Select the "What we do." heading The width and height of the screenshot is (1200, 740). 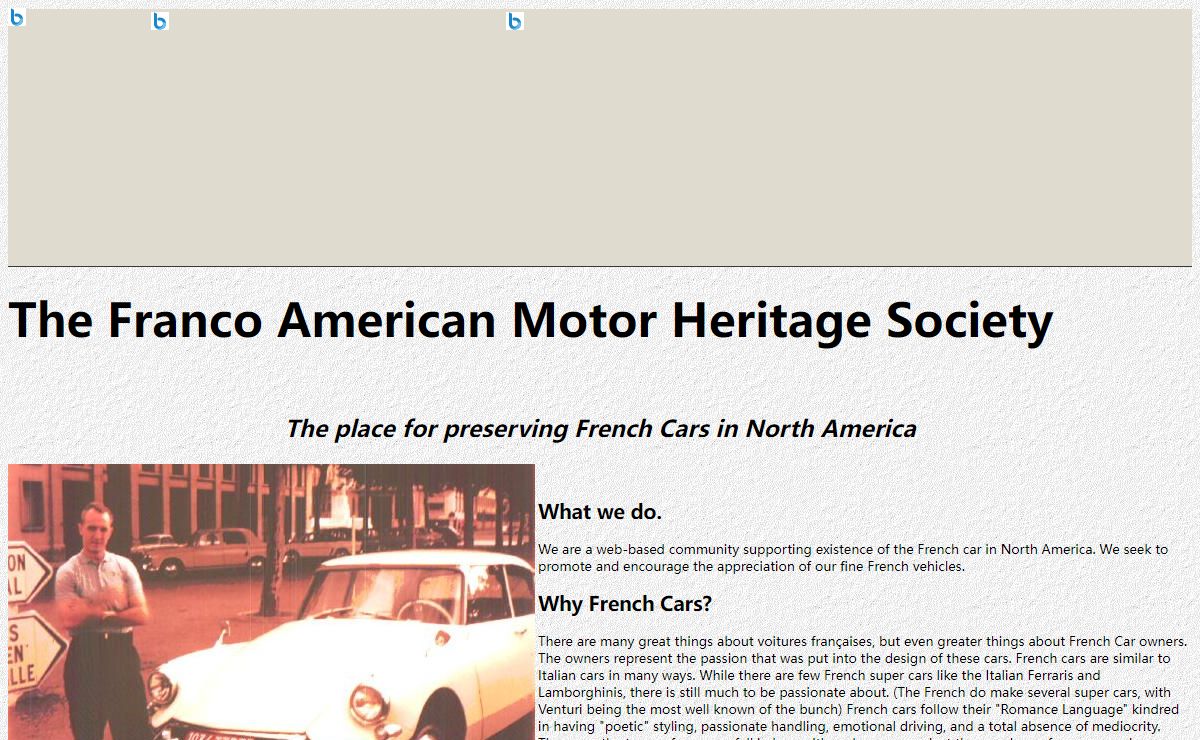pyautogui.click(x=600, y=512)
